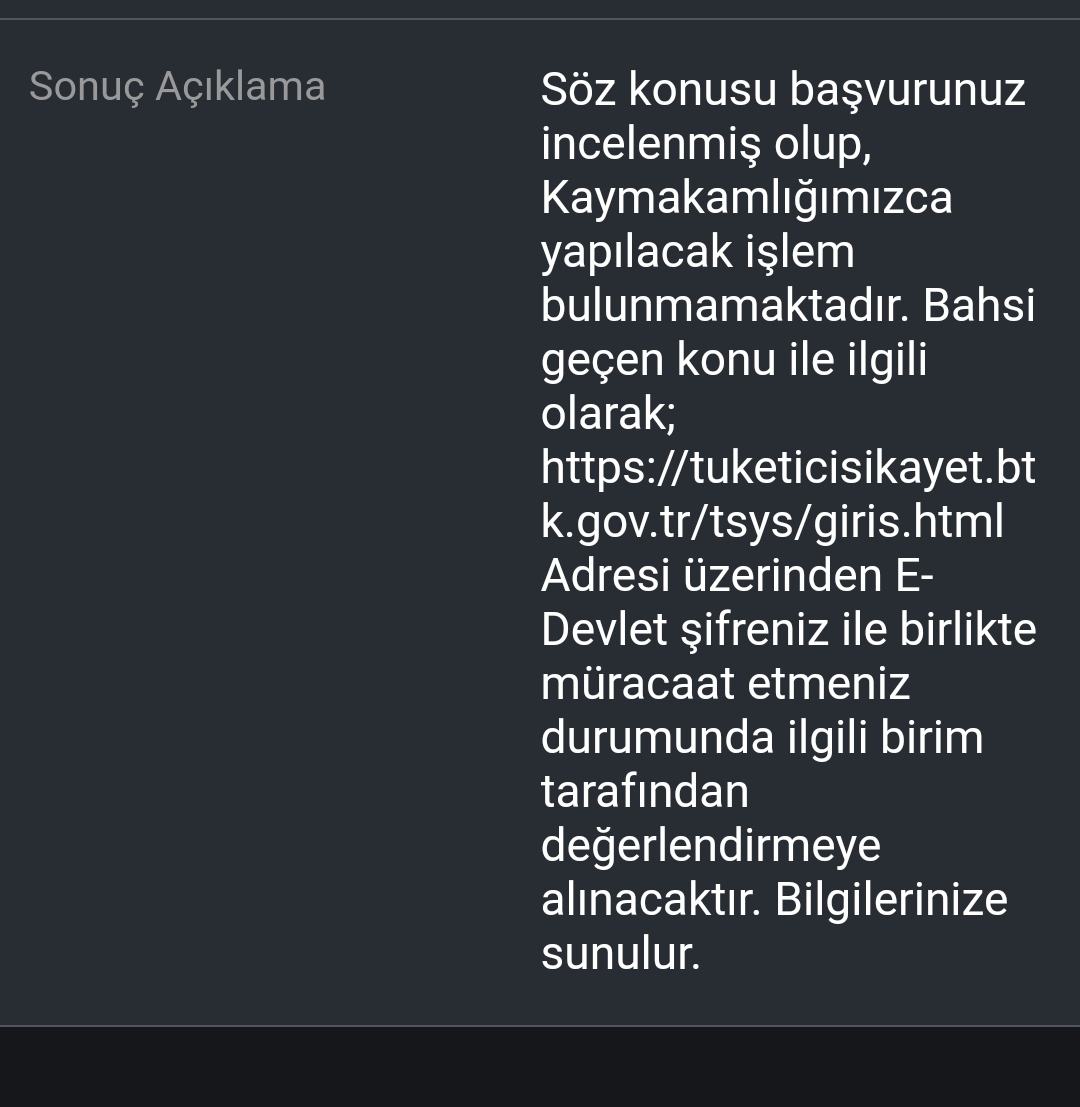The height and width of the screenshot is (1107, 1080).
Task: Click the word 'Bahsi' in the explanation
Action: tap(979, 305)
